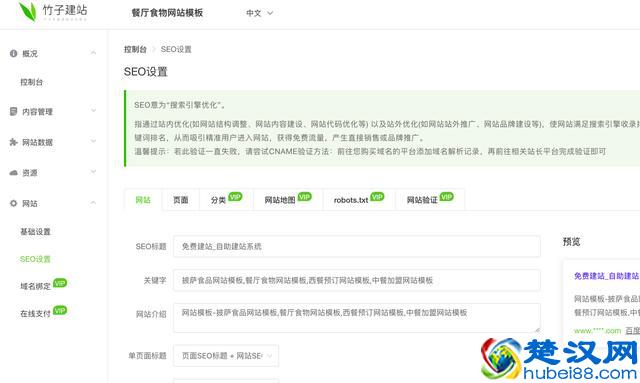Open 基础设置 in the sidebar
The height and width of the screenshot is (383, 640).
[36, 232]
